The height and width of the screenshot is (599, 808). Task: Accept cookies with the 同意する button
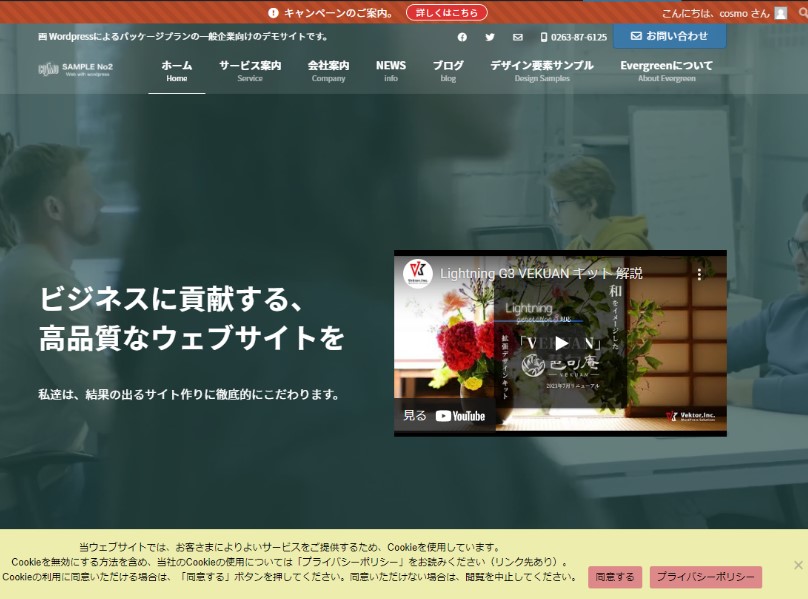(615, 577)
